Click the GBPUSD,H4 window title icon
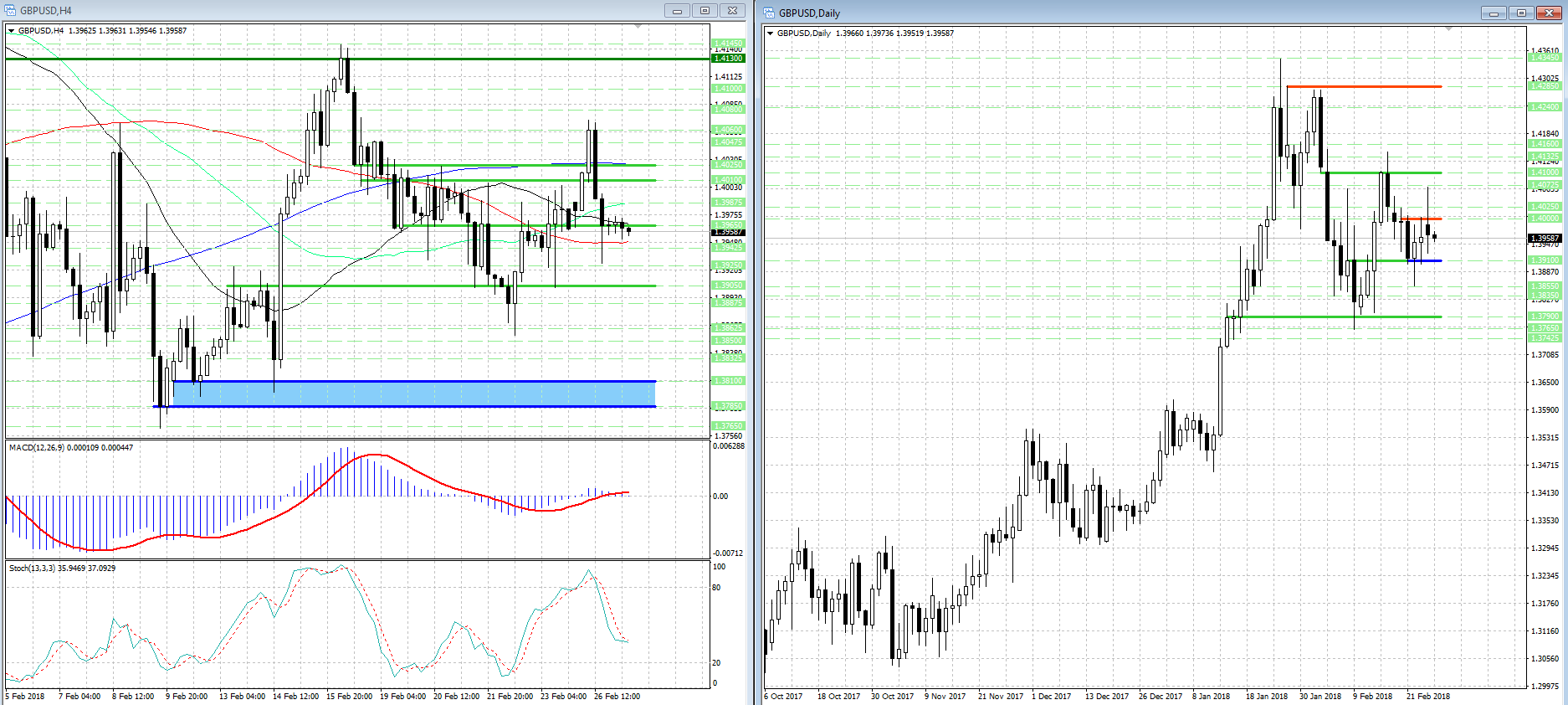 (11, 11)
